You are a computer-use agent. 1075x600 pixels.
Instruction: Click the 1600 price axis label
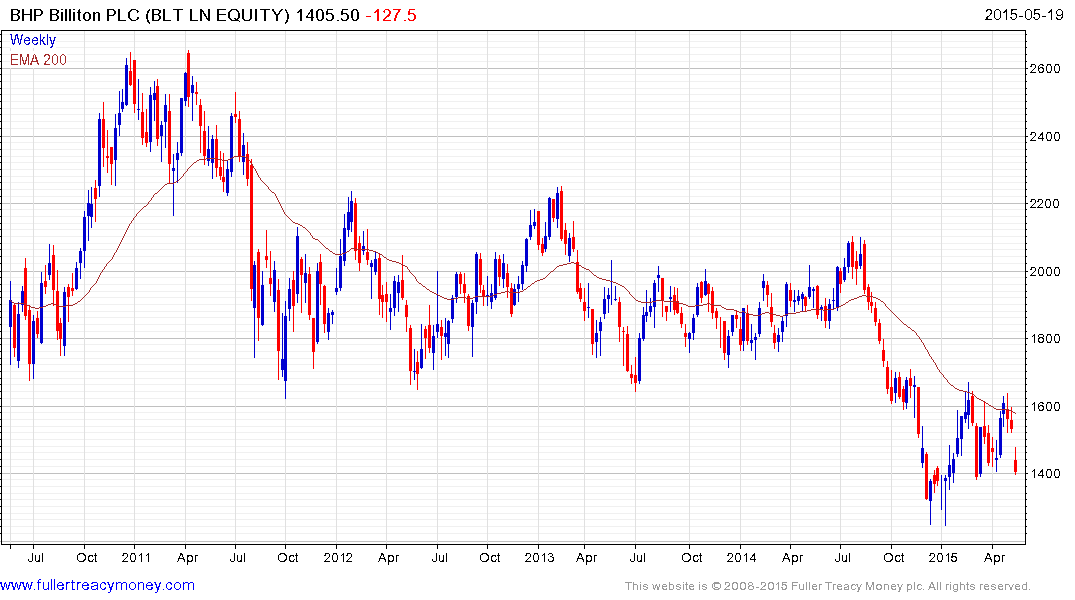(x=1046, y=407)
